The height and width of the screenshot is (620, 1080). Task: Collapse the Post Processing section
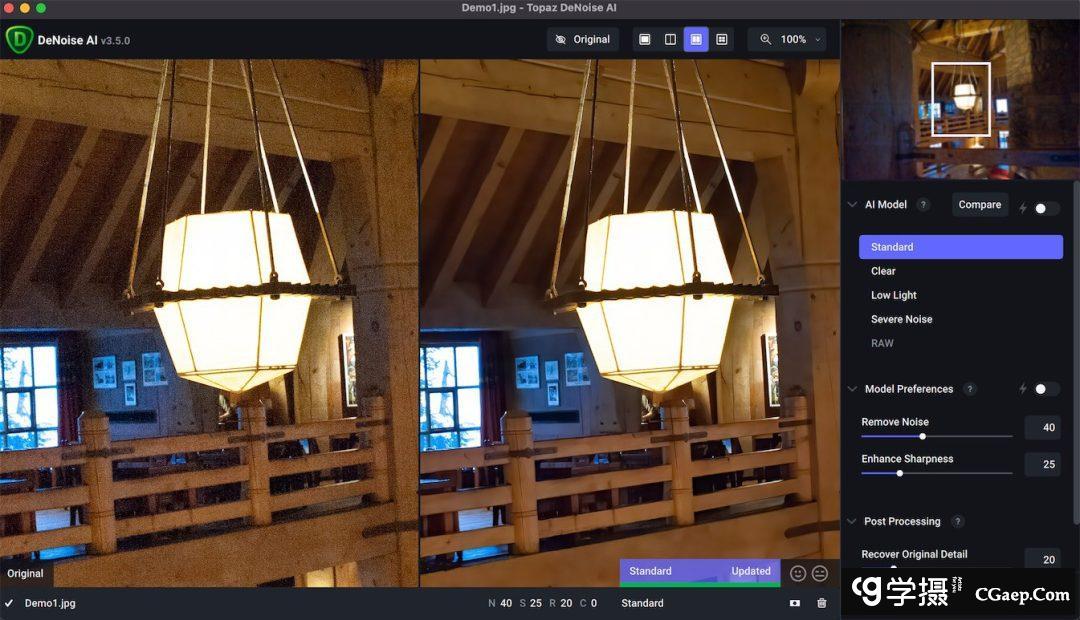coord(852,522)
